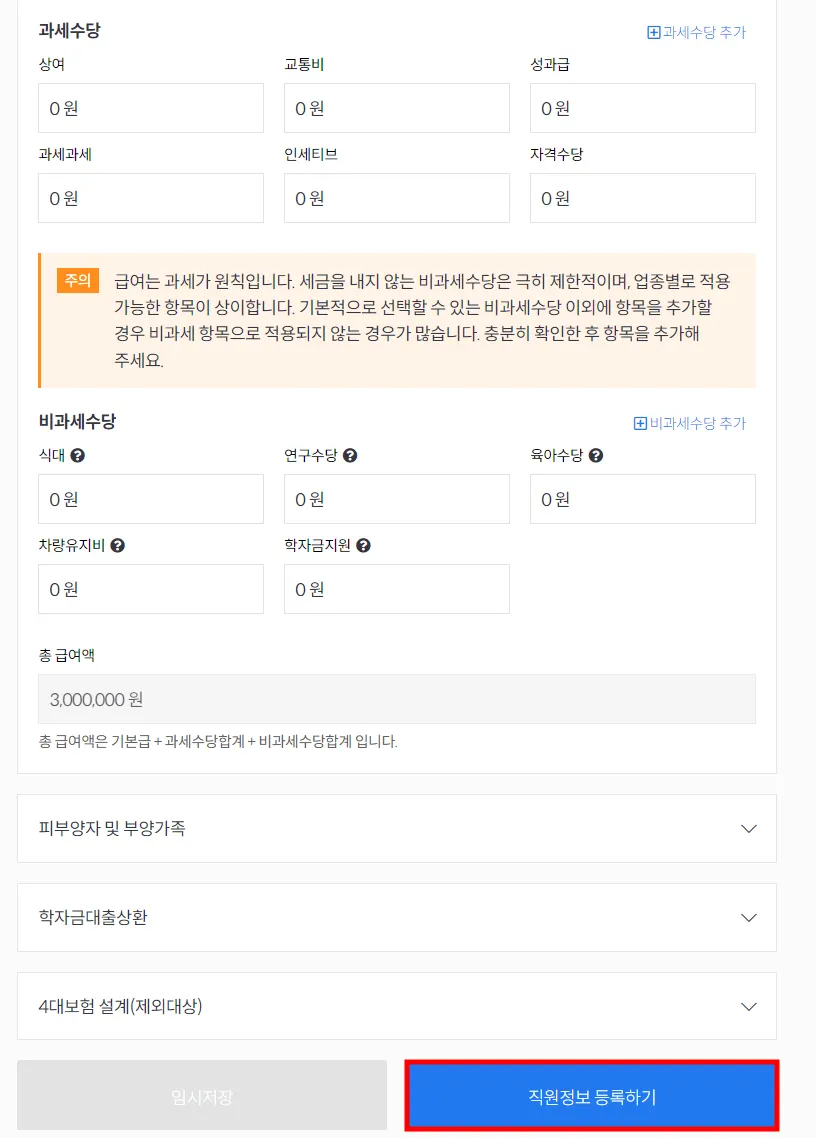Click the plus icon for 과세수당 추가
The height and width of the screenshot is (1138, 816).
click(x=654, y=32)
